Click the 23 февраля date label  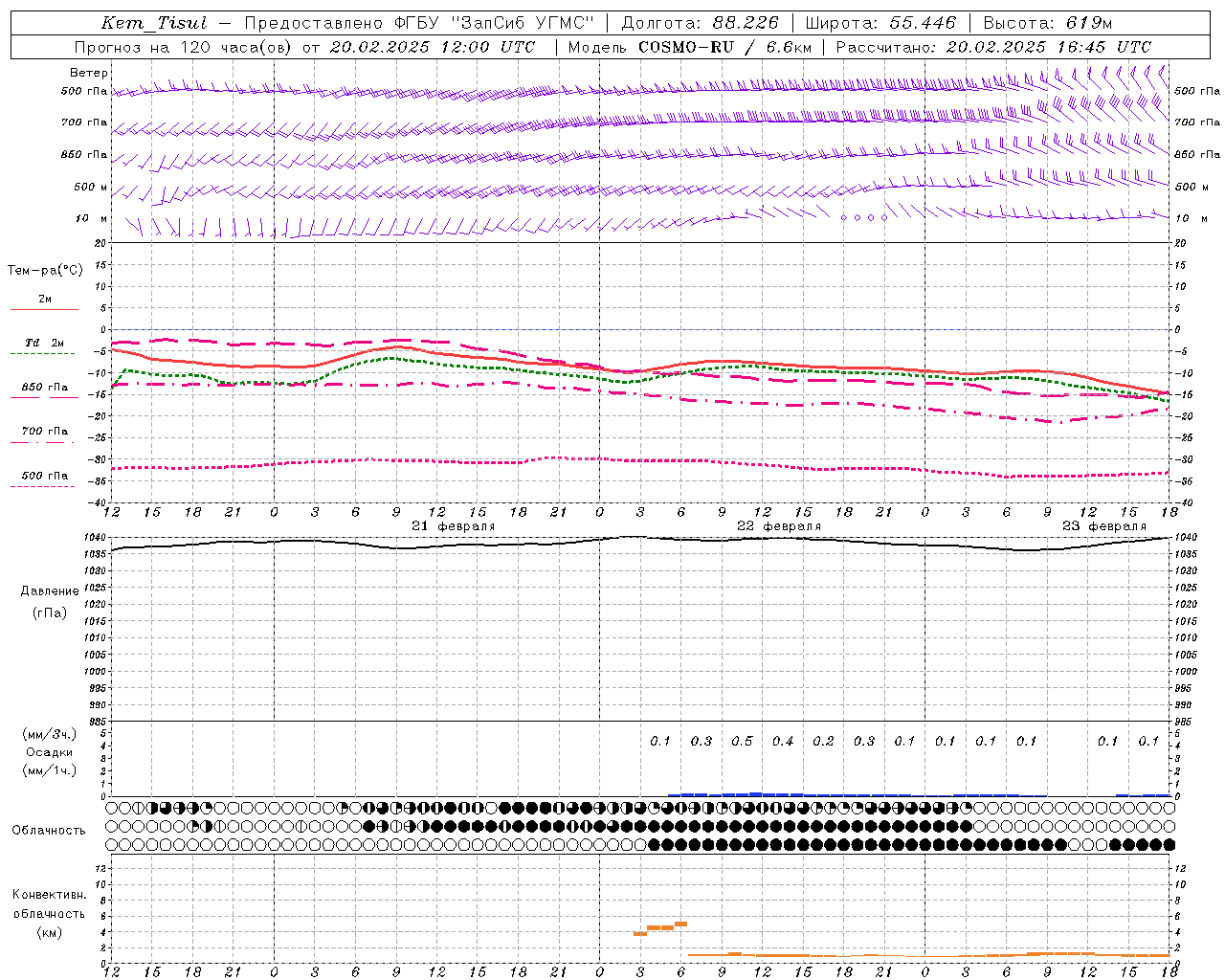1104,525
